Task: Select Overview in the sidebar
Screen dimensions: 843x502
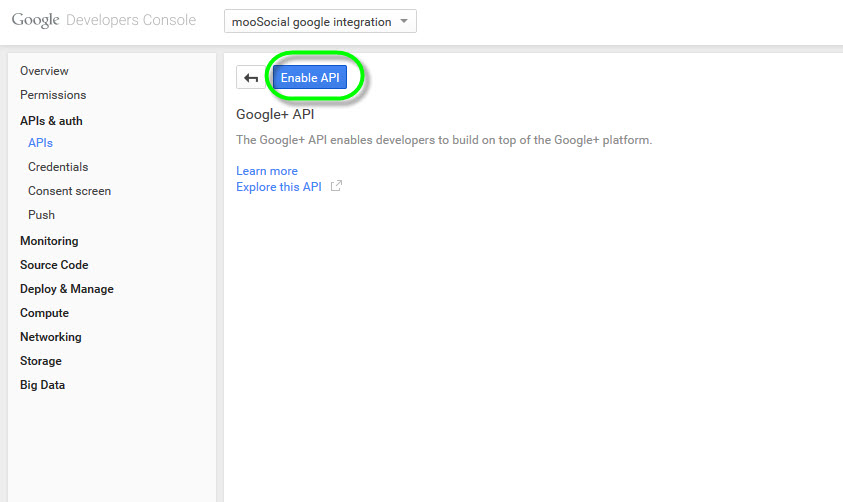Action: tap(44, 71)
